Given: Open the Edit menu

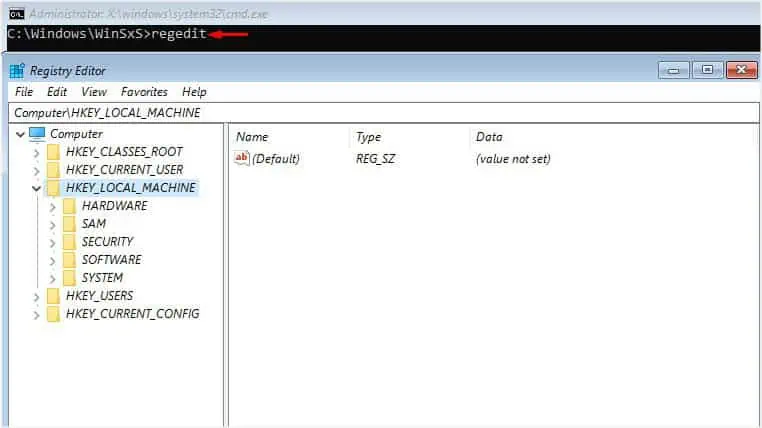Looking at the screenshot, I should (57, 92).
